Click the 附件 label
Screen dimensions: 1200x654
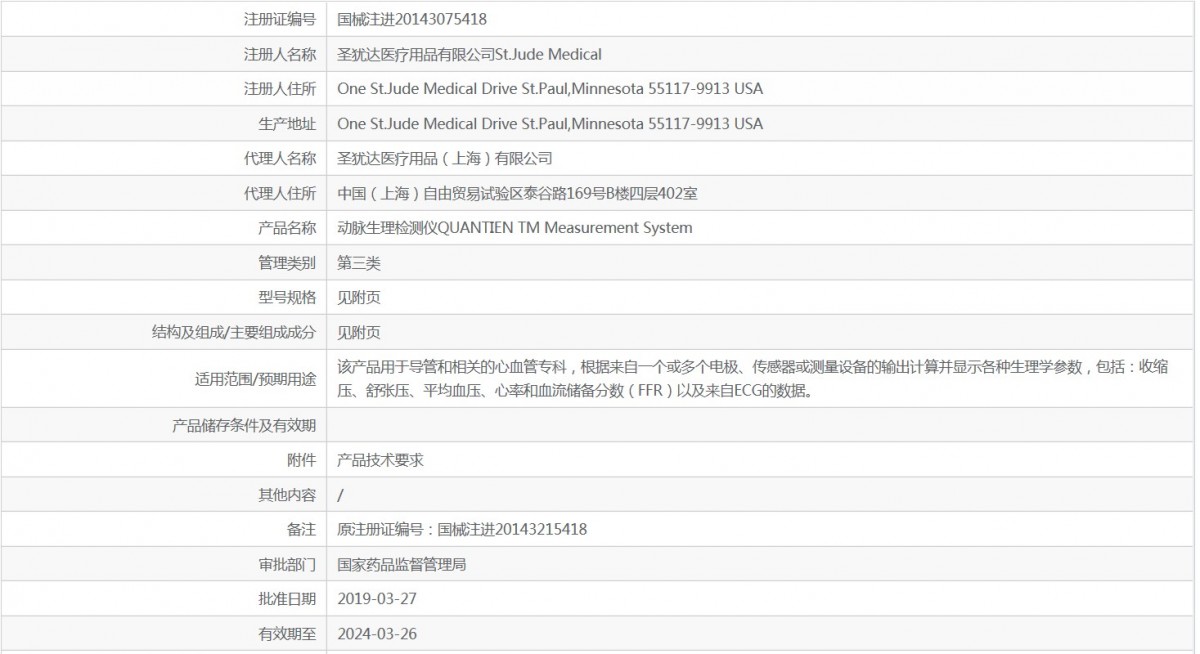pyautogui.click(x=301, y=460)
